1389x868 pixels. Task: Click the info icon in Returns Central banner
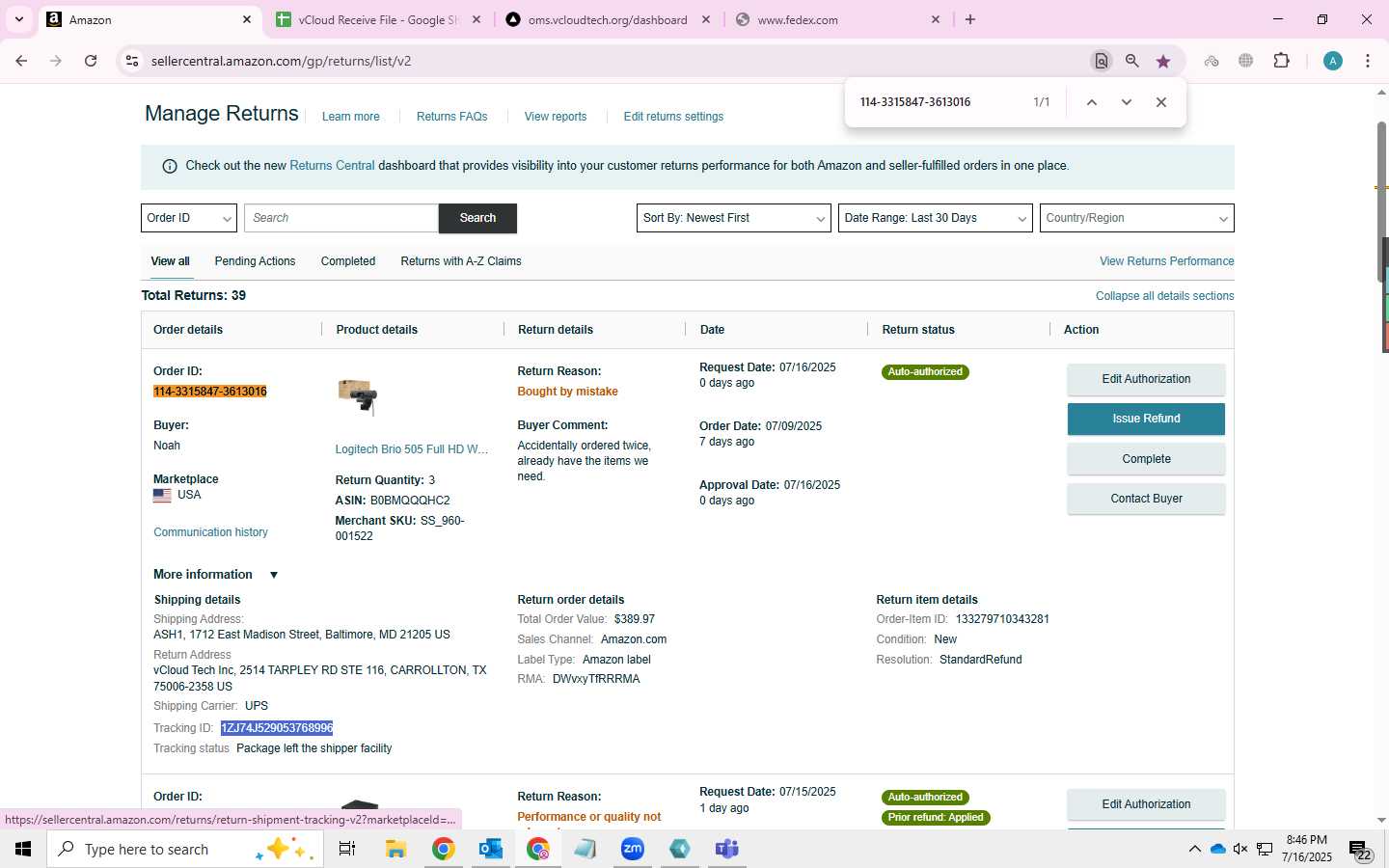(x=170, y=166)
